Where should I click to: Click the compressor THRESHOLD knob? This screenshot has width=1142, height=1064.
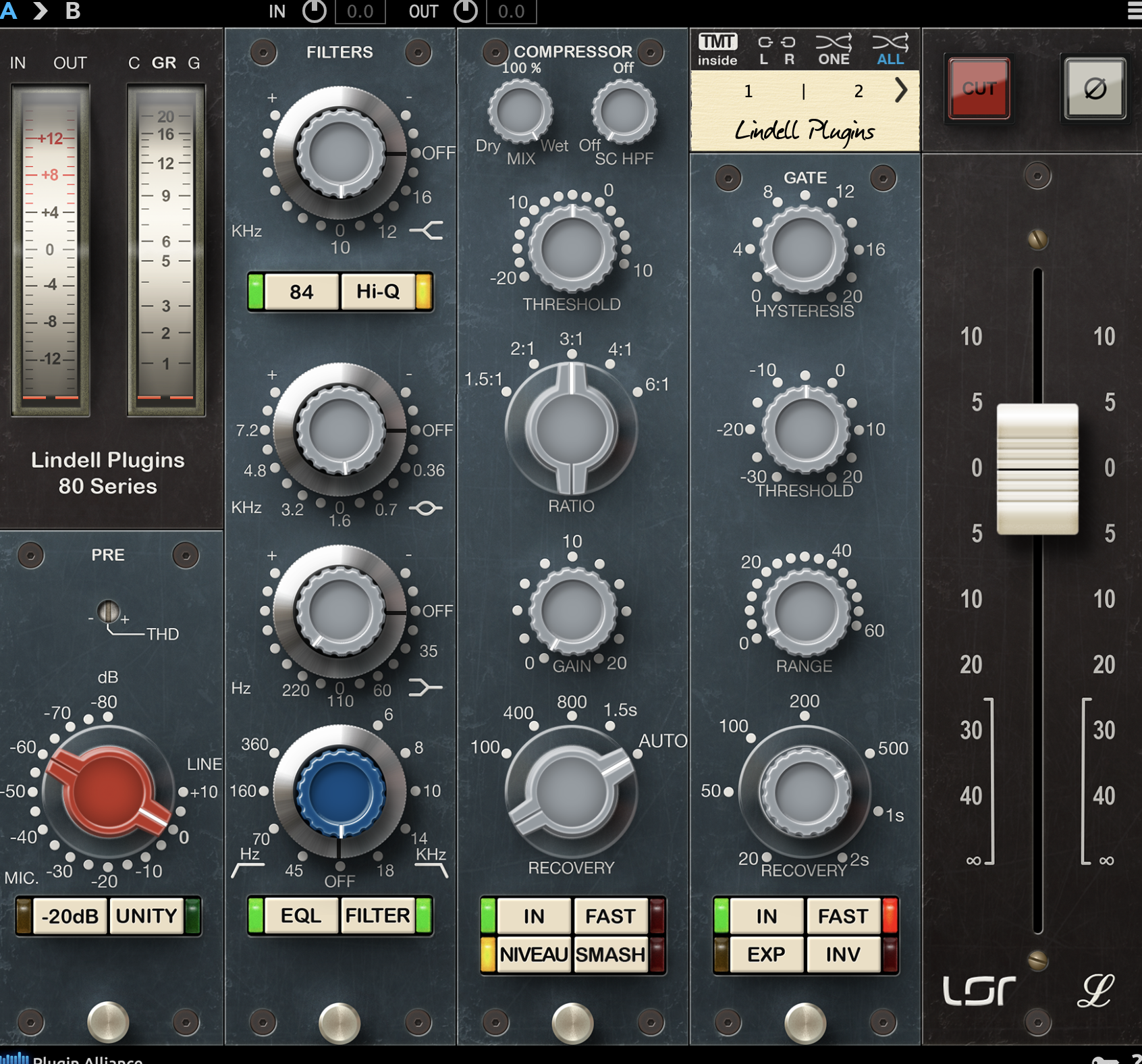(572, 249)
